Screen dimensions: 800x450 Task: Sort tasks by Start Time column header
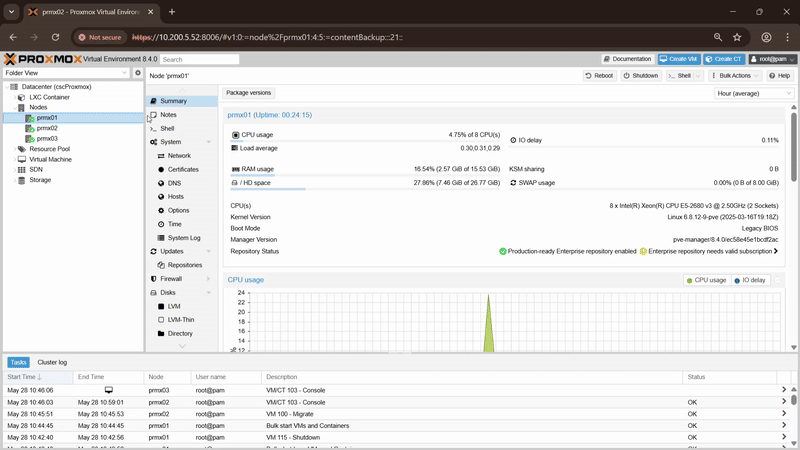coord(38,377)
